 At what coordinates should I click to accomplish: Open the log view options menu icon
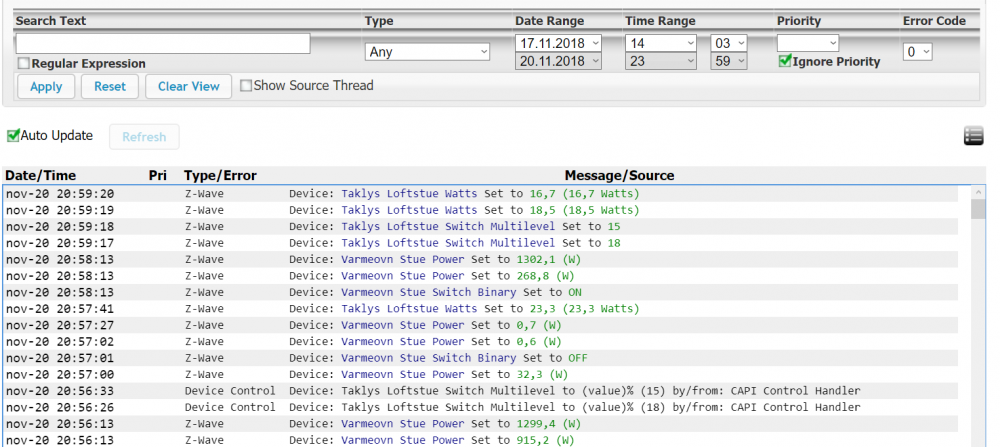973,136
